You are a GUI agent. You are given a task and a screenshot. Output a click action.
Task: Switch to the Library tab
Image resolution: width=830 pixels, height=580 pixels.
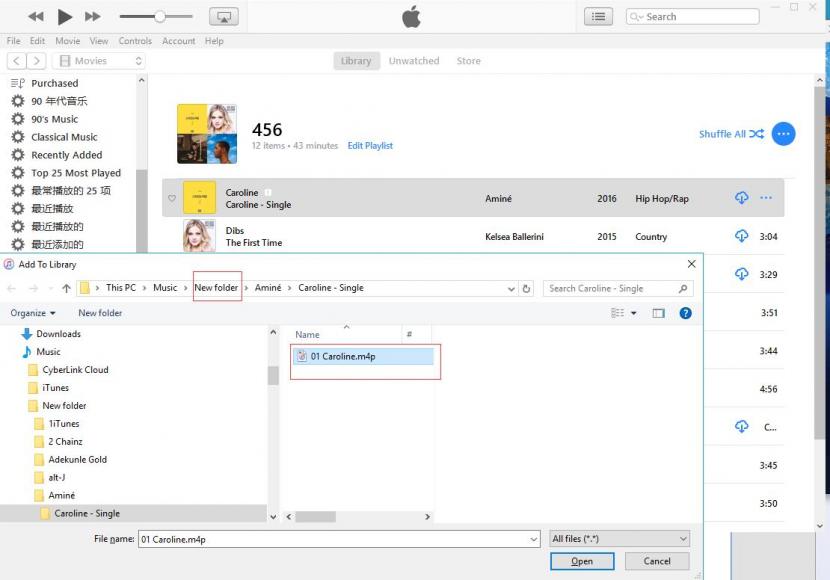pyautogui.click(x=356, y=61)
